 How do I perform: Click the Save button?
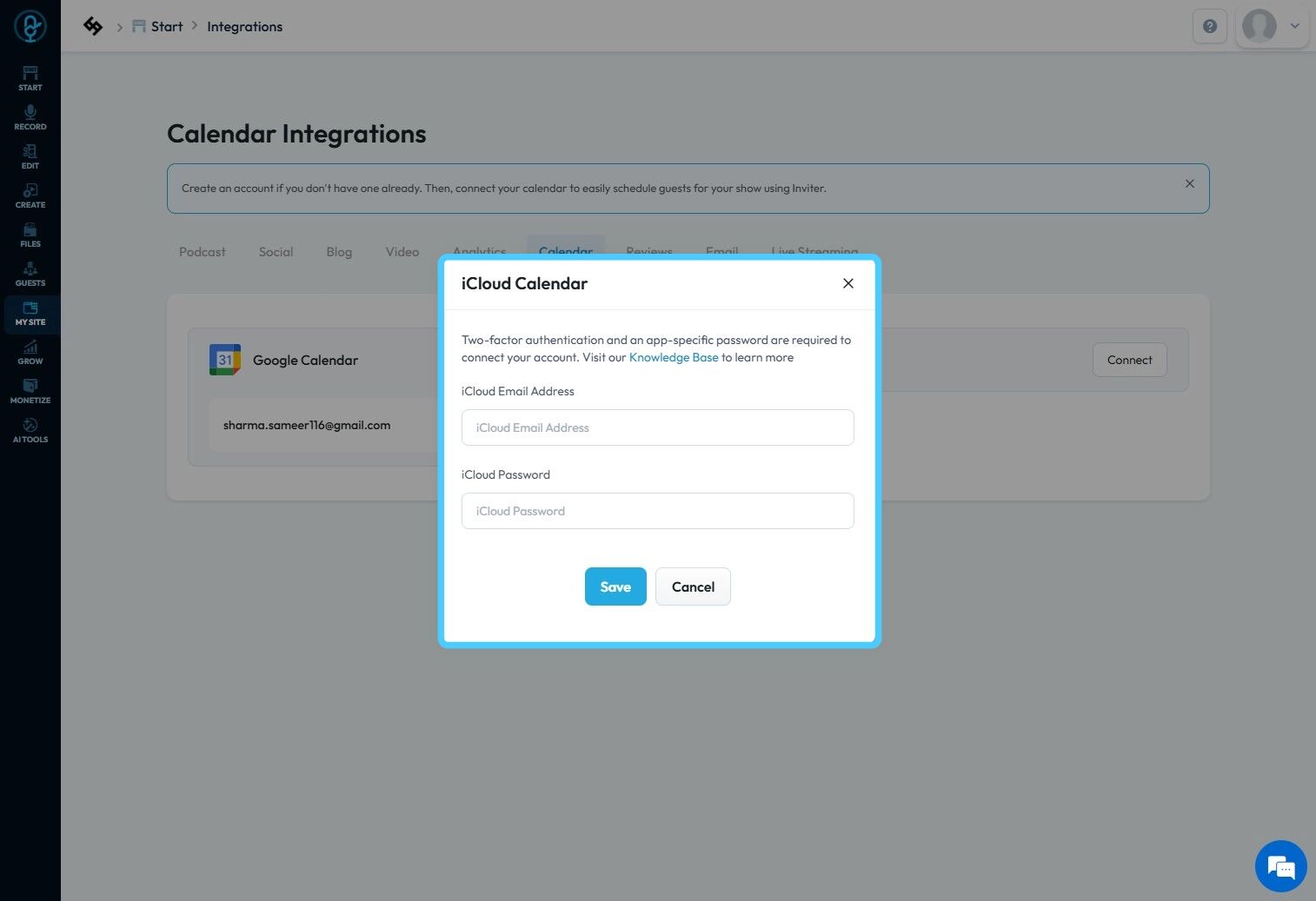615,586
